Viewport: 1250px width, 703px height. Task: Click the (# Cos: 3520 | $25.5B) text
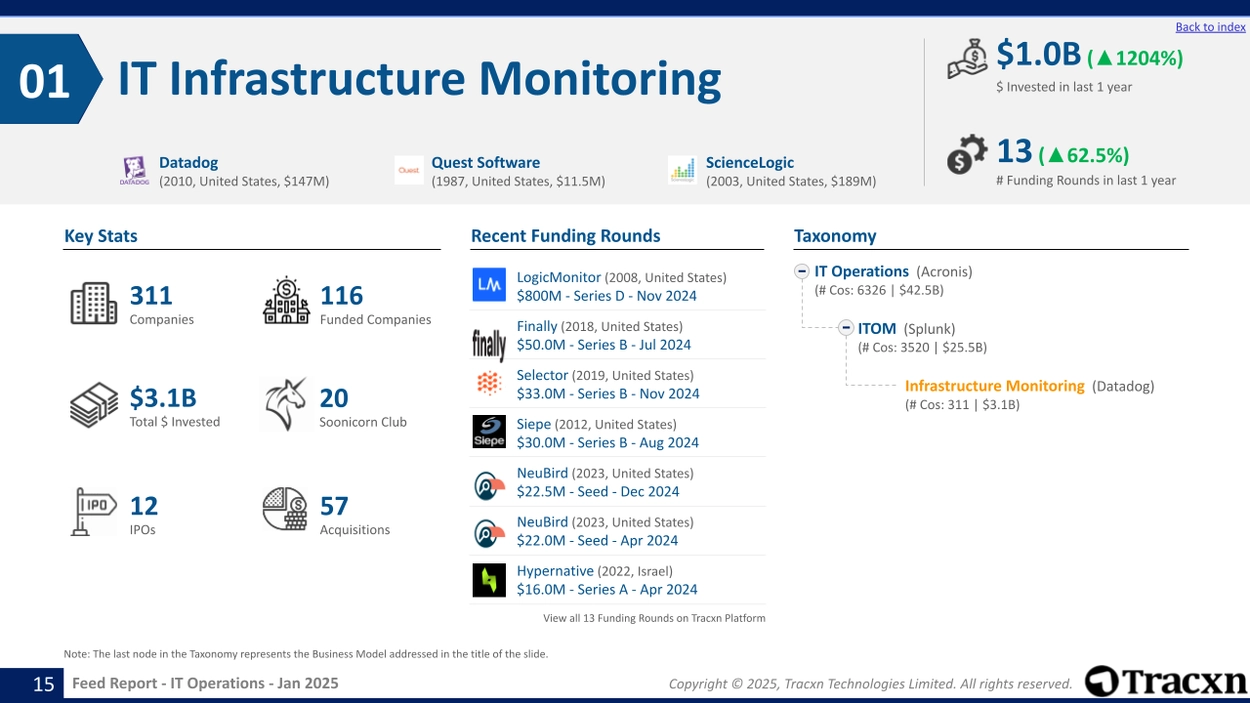(x=922, y=347)
